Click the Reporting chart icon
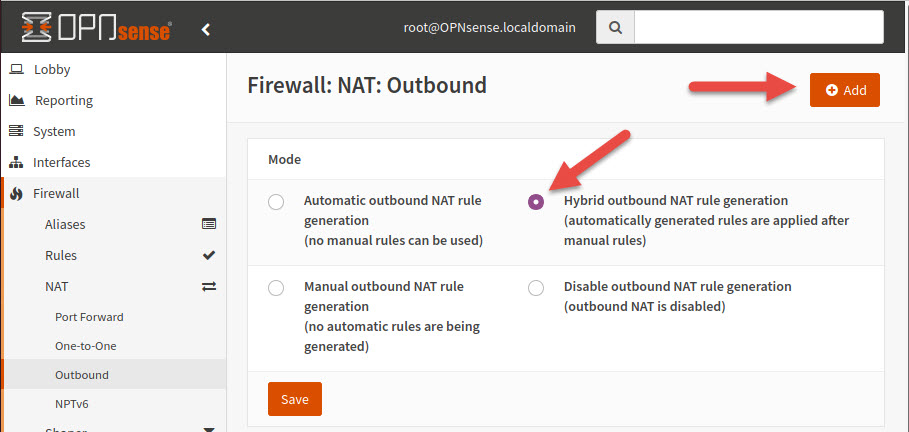The image size is (909, 432). click(17, 100)
